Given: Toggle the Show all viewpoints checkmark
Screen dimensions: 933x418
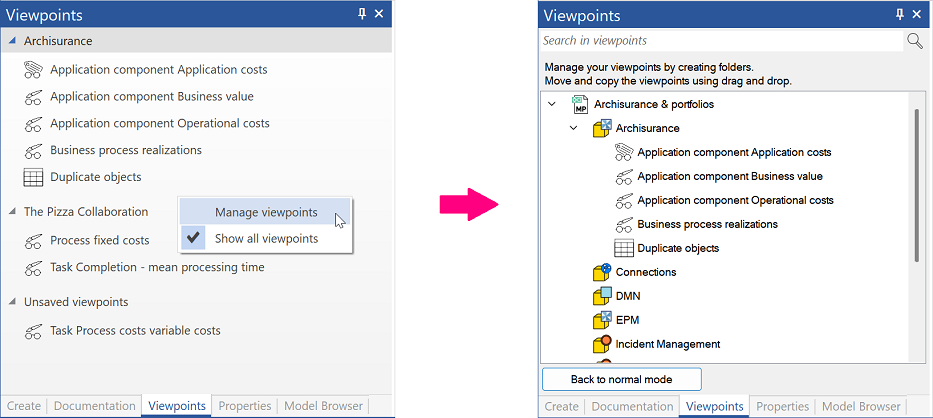Looking at the screenshot, I should click(x=192, y=239).
